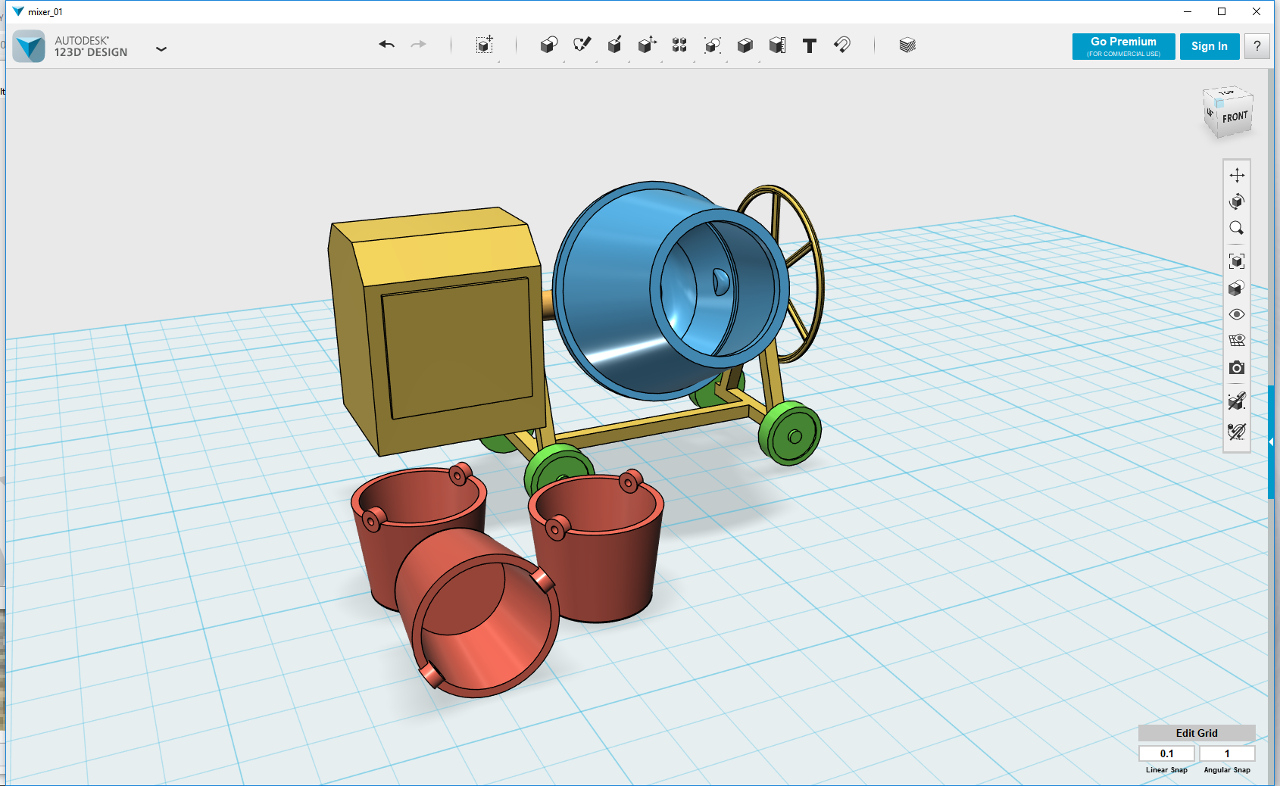This screenshot has width=1280, height=786.
Task: Click the Go Premium button
Action: pos(1123,46)
